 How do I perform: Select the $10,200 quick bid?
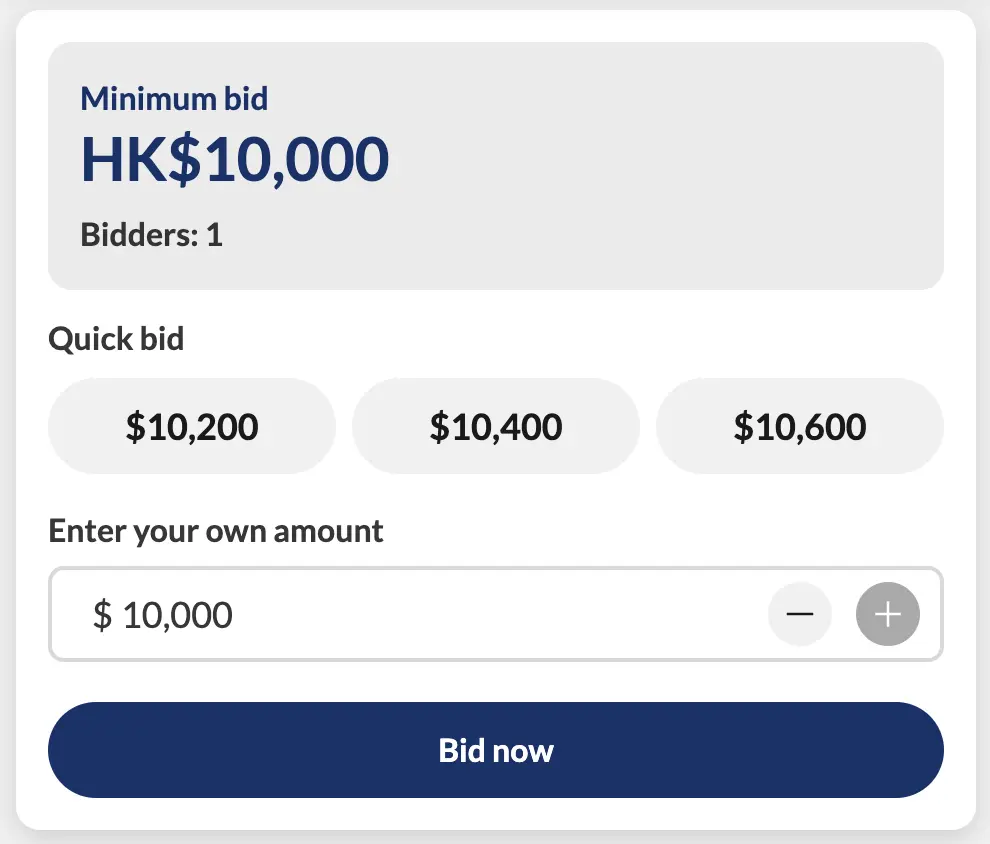(192, 427)
